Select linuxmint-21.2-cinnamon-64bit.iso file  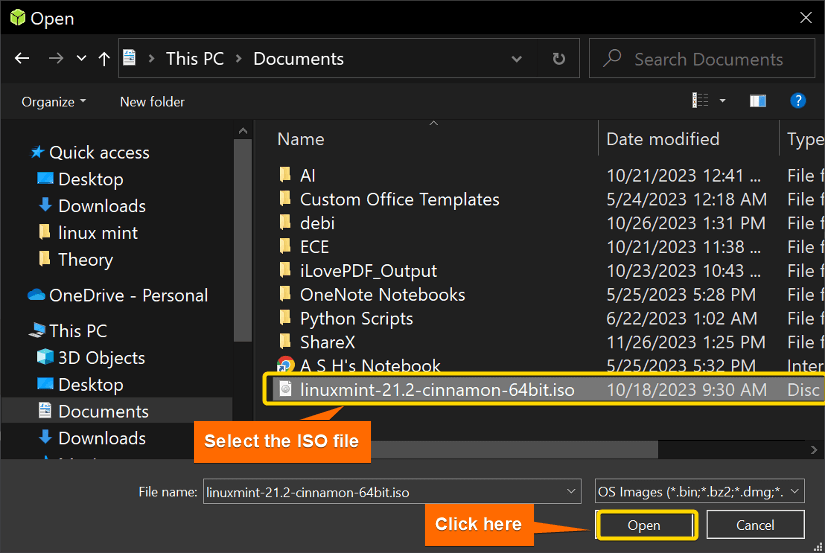(x=437, y=390)
